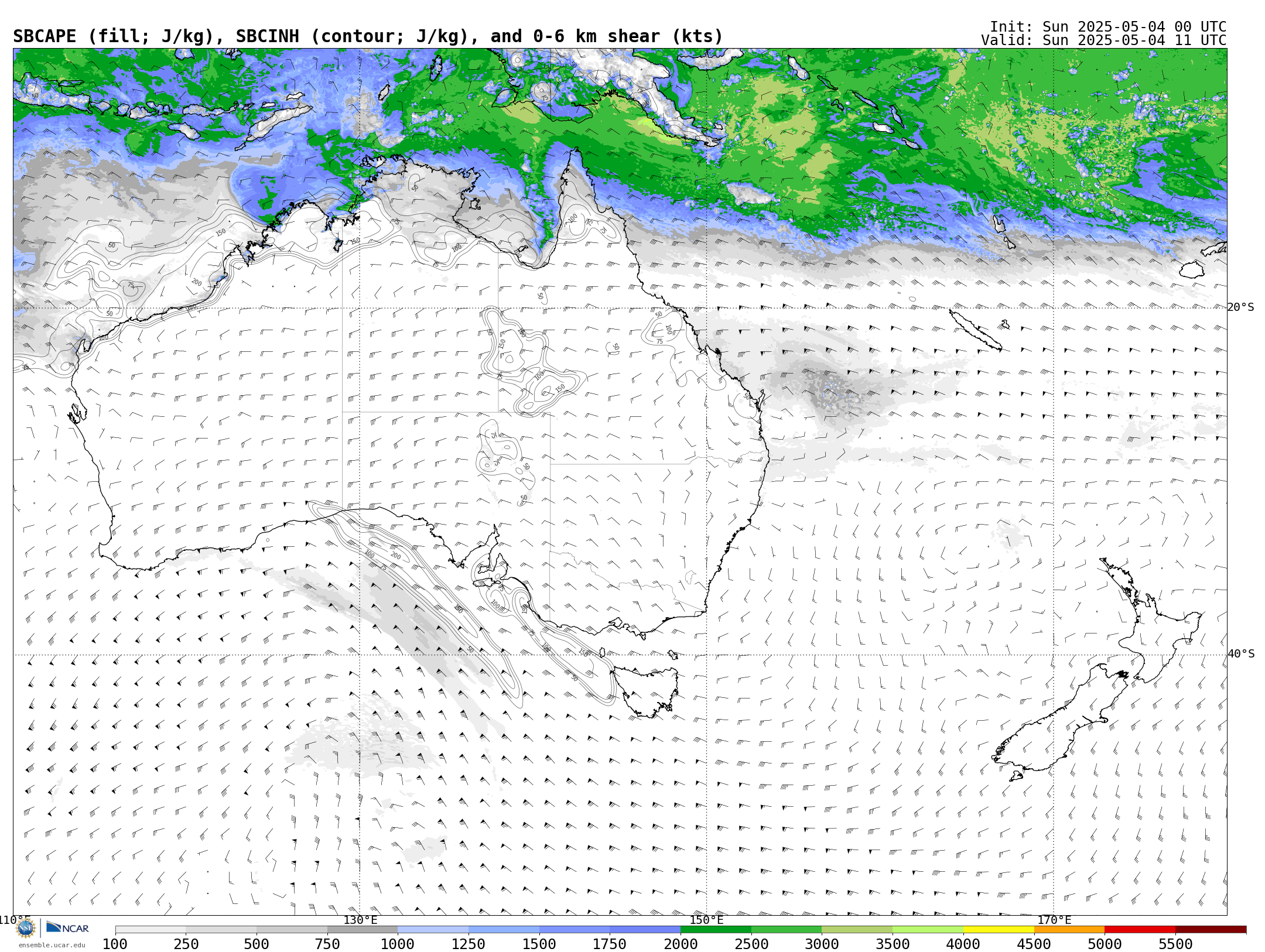The width and height of the screenshot is (1265, 952).
Task: Click the 40°S latitude label
Action: tap(1240, 654)
